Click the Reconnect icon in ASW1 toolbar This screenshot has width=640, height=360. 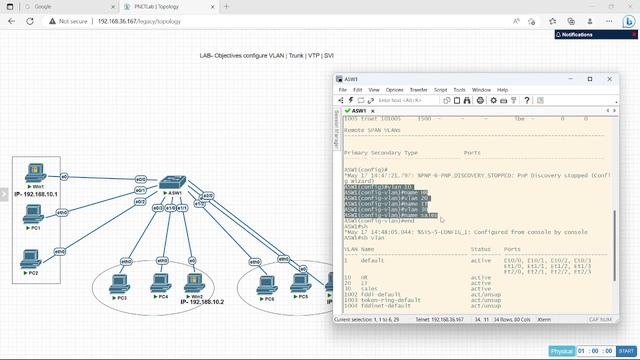click(x=371, y=100)
